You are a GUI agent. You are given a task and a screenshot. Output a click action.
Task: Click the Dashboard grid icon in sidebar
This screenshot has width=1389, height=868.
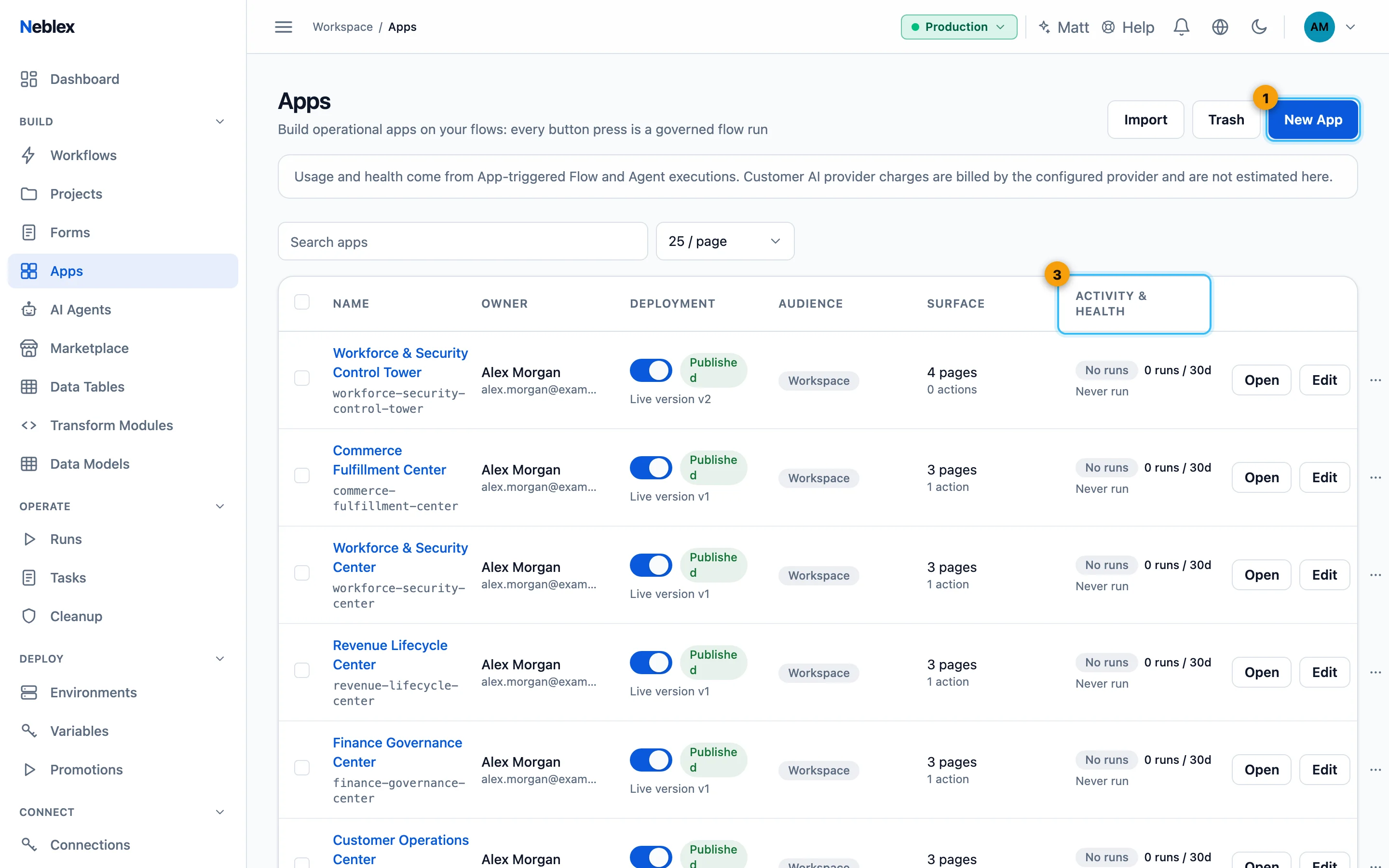point(29,79)
